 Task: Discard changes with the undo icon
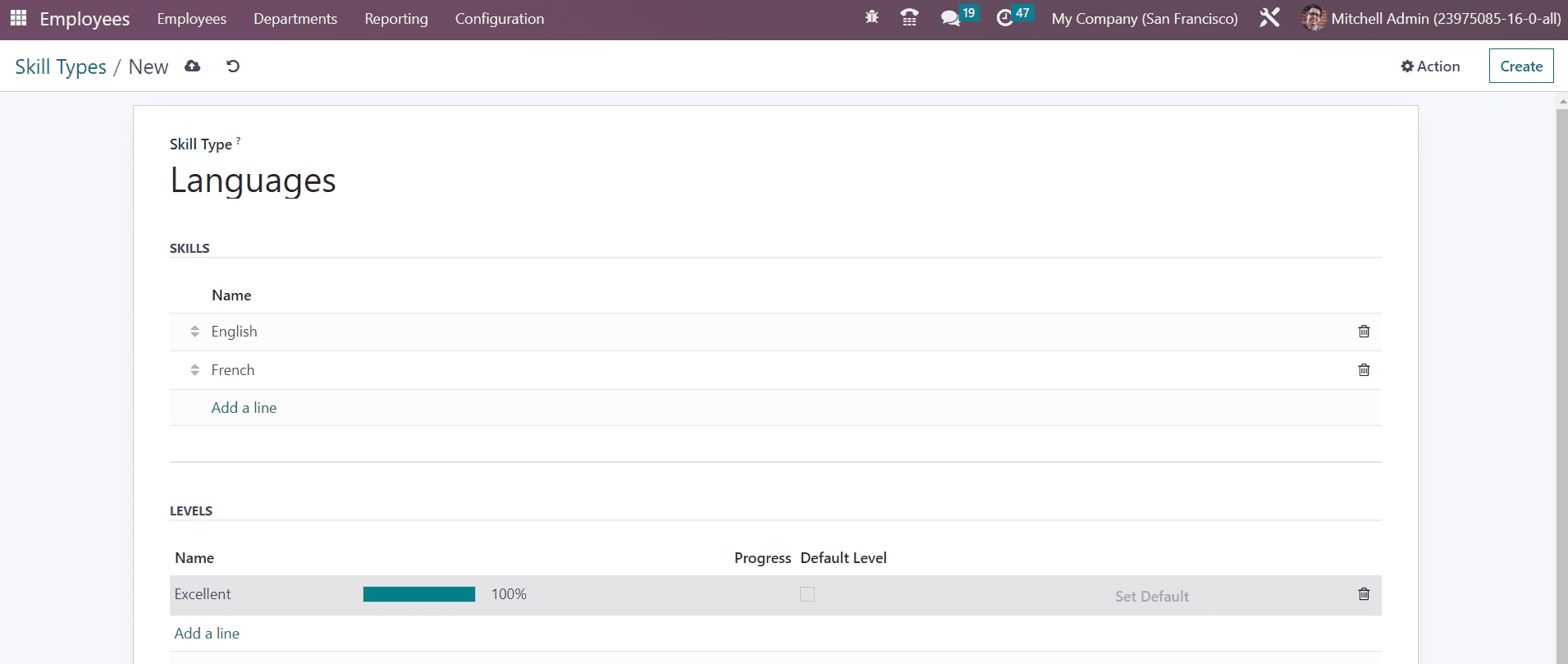click(233, 66)
